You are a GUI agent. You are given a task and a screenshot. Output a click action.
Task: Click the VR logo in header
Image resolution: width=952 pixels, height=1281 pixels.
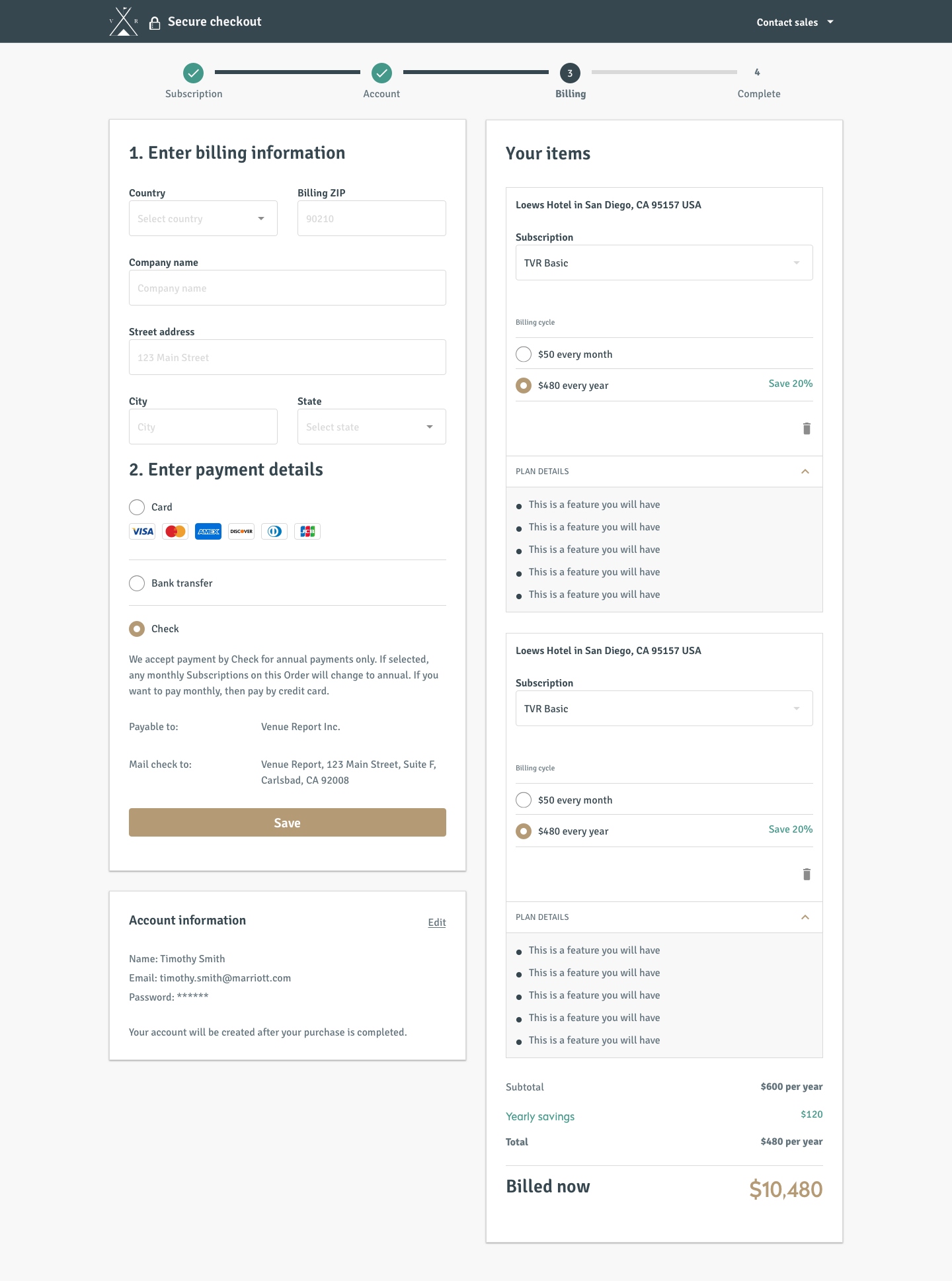pyautogui.click(x=124, y=21)
